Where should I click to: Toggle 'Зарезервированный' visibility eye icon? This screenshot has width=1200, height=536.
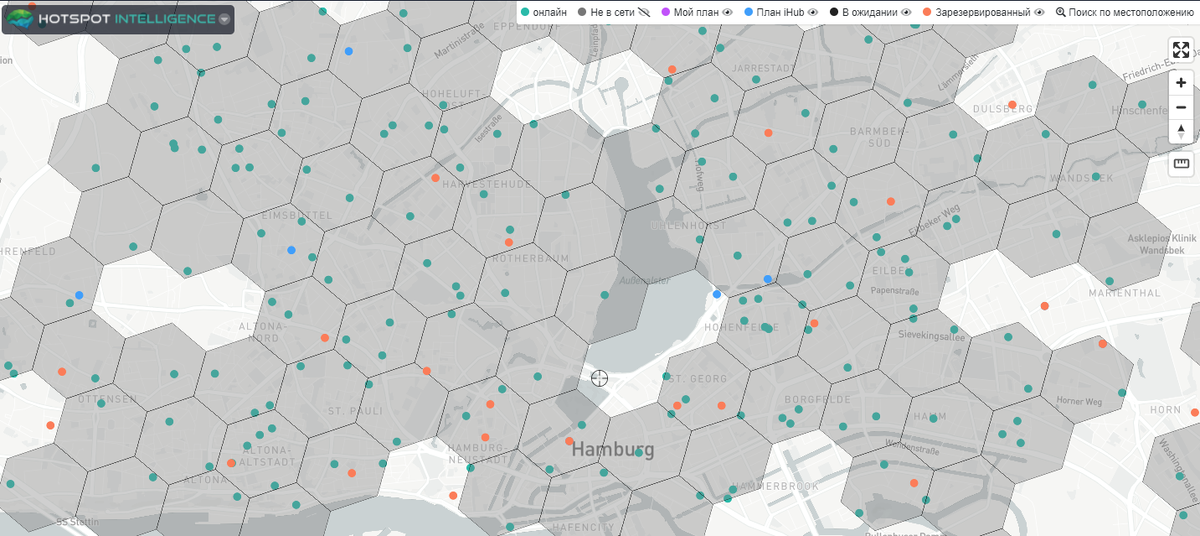(x=1039, y=12)
